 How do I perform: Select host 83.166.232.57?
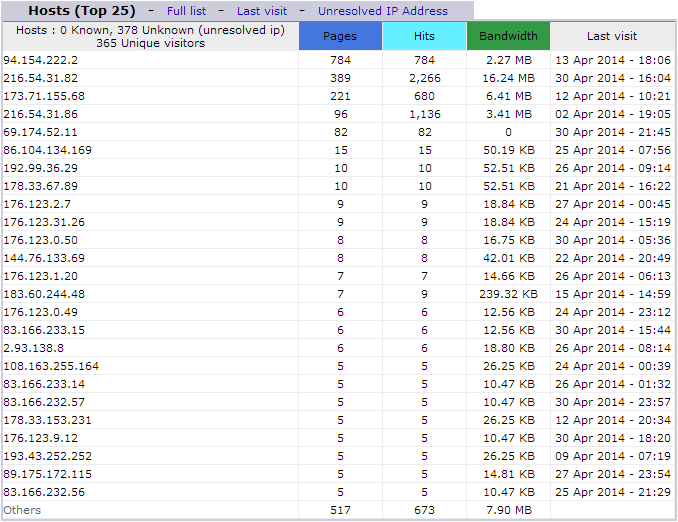(x=44, y=403)
